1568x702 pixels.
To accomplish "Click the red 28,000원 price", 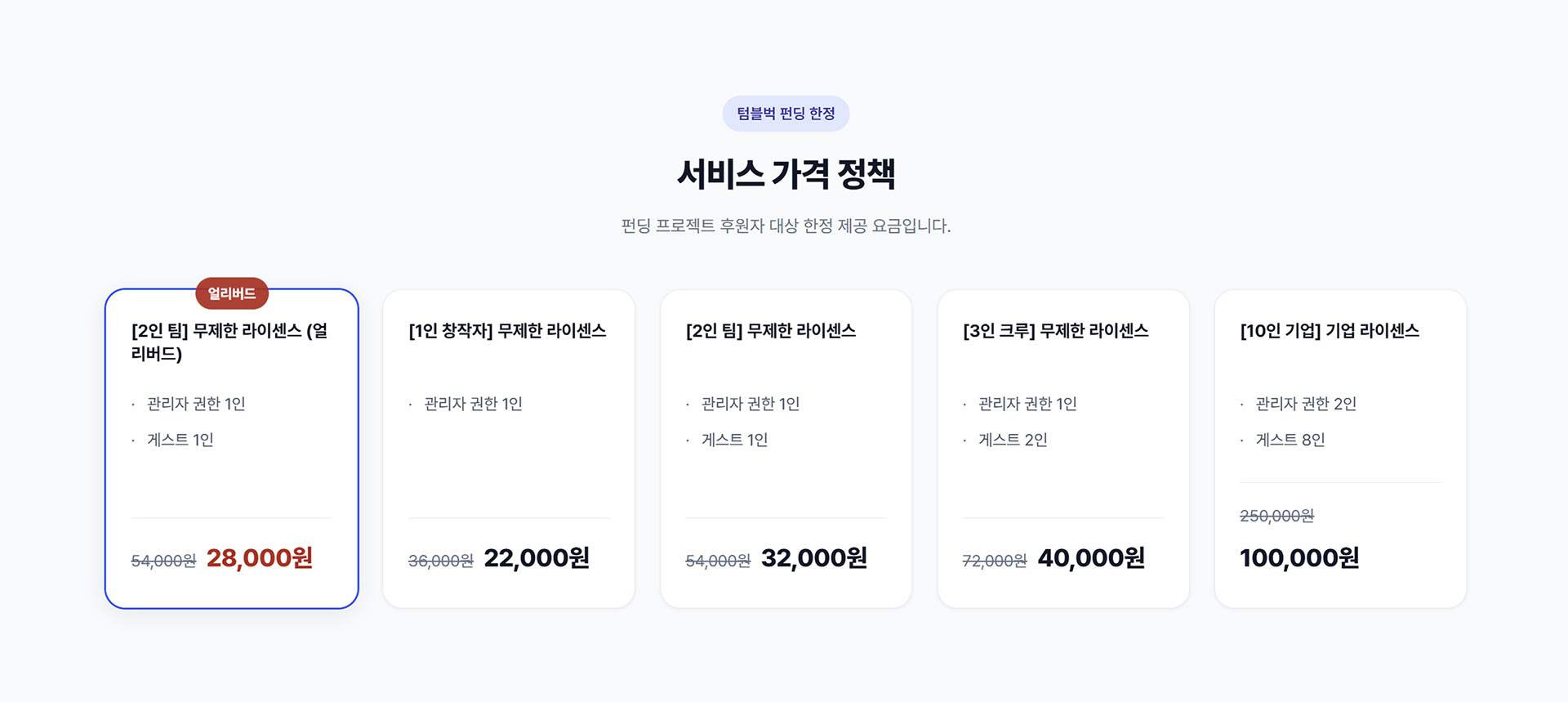I will pos(260,558).
